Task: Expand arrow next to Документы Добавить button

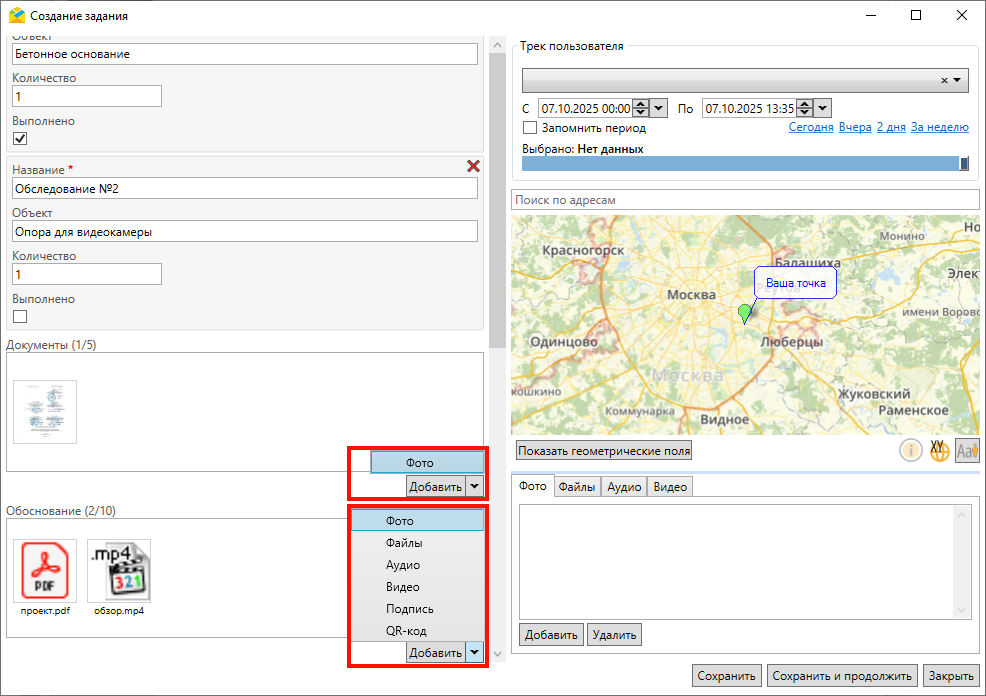Action: pos(475,487)
